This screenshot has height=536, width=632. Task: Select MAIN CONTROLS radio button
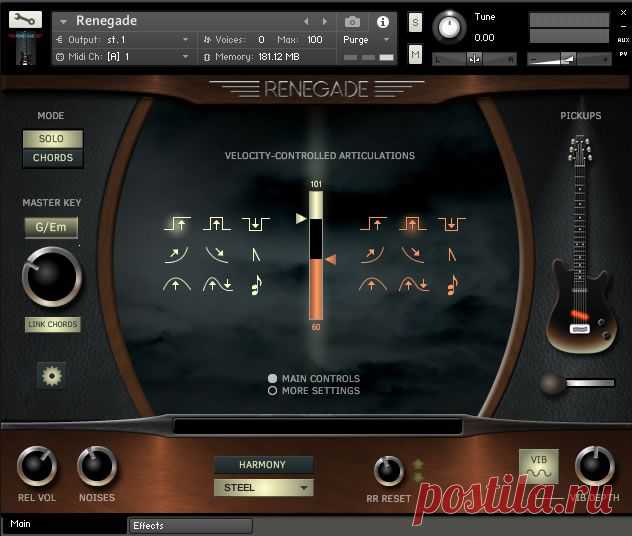click(272, 378)
